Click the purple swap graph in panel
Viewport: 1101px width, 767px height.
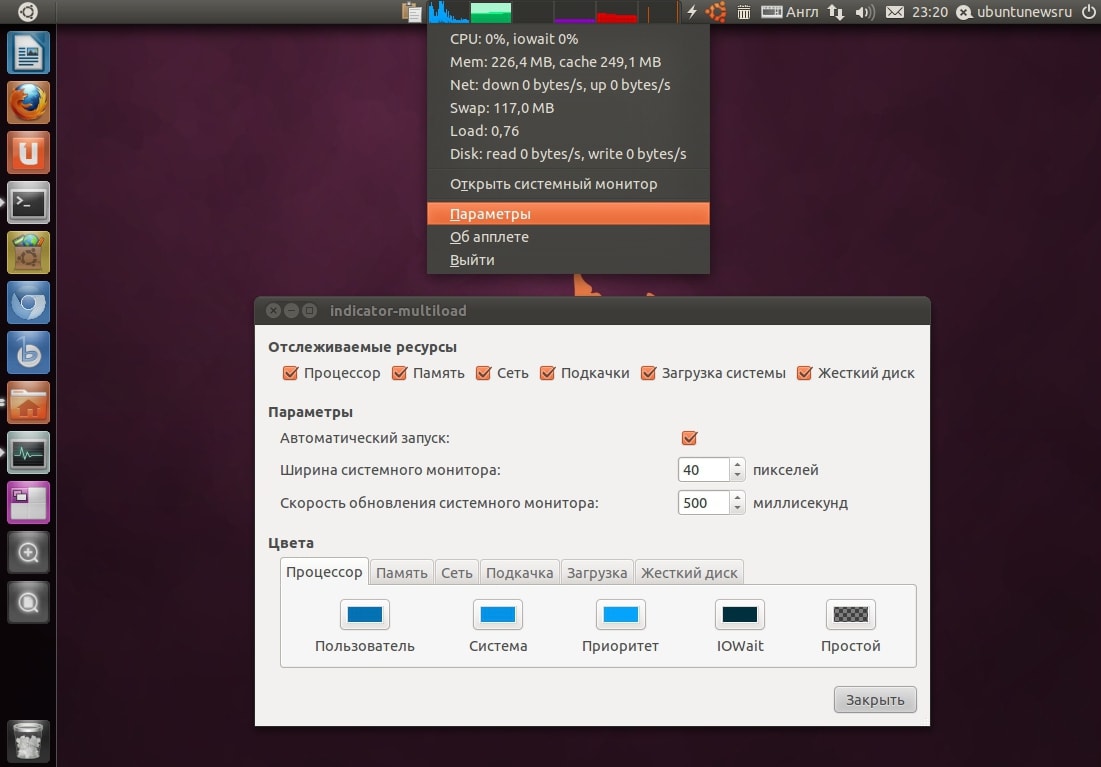pos(574,12)
